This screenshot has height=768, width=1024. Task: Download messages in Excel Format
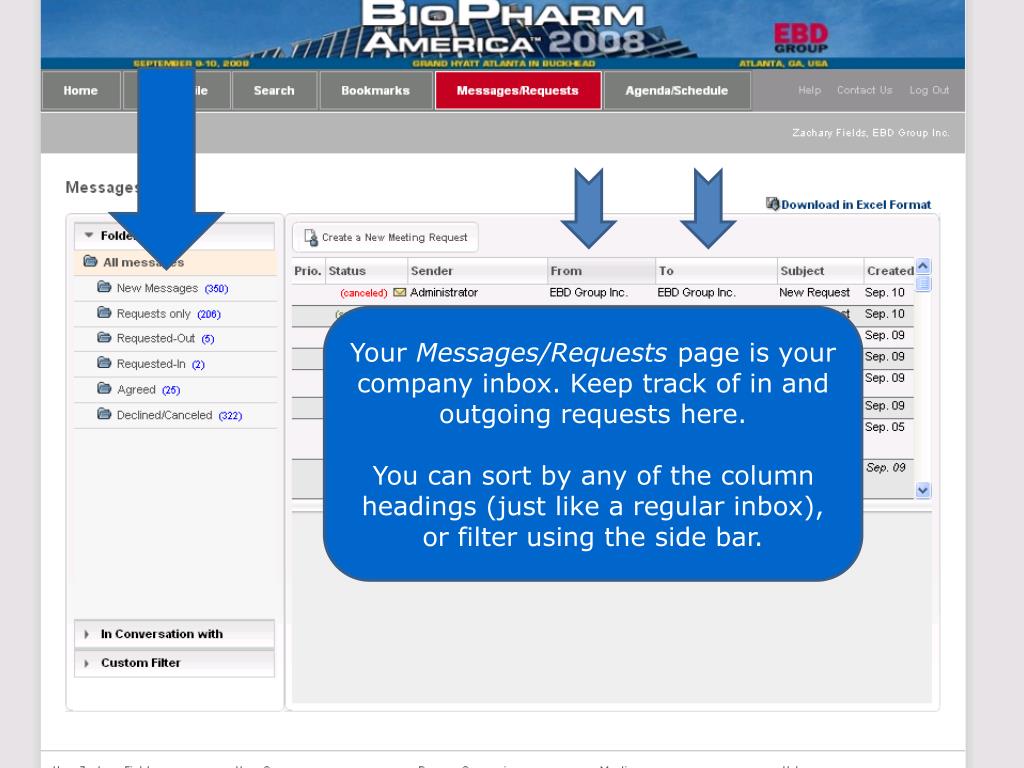(x=856, y=204)
